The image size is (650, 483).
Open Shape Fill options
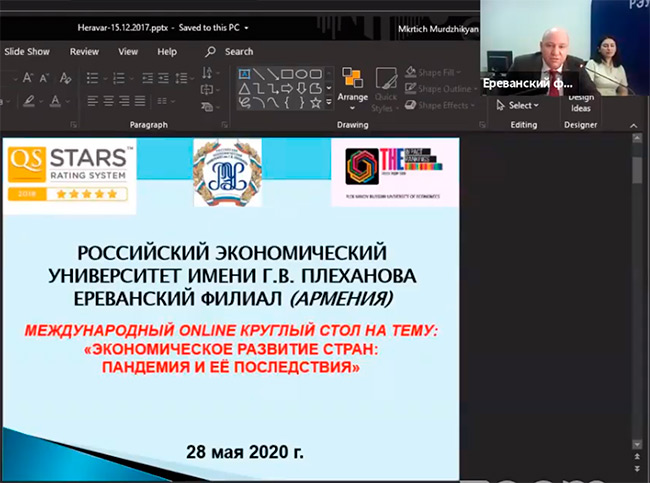[x=433, y=73]
